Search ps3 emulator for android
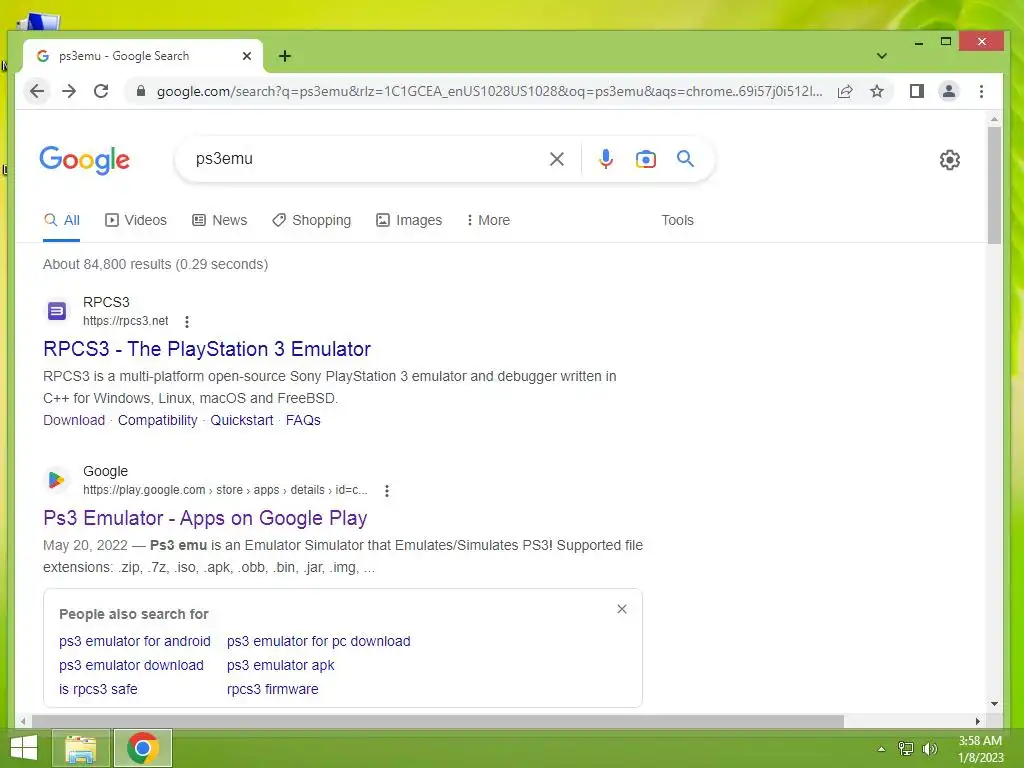Viewport: 1024px width, 768px height. tap(135, 641)
